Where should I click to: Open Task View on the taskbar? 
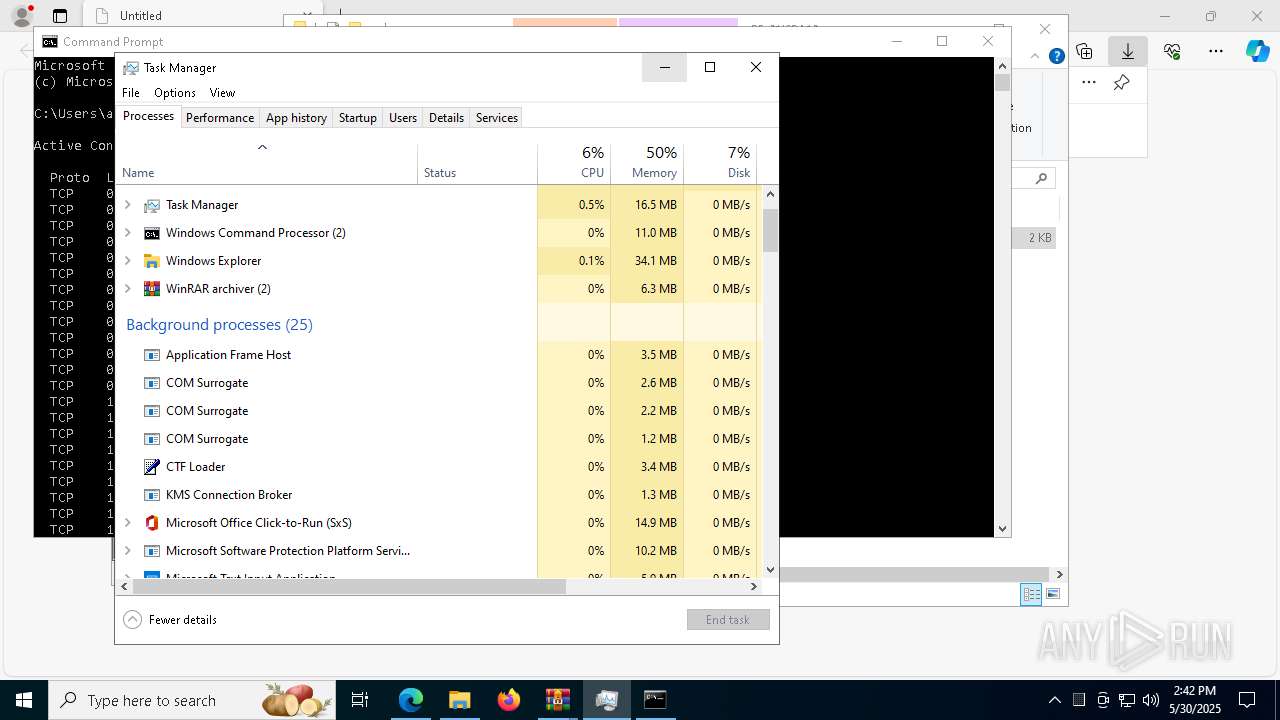360,700
